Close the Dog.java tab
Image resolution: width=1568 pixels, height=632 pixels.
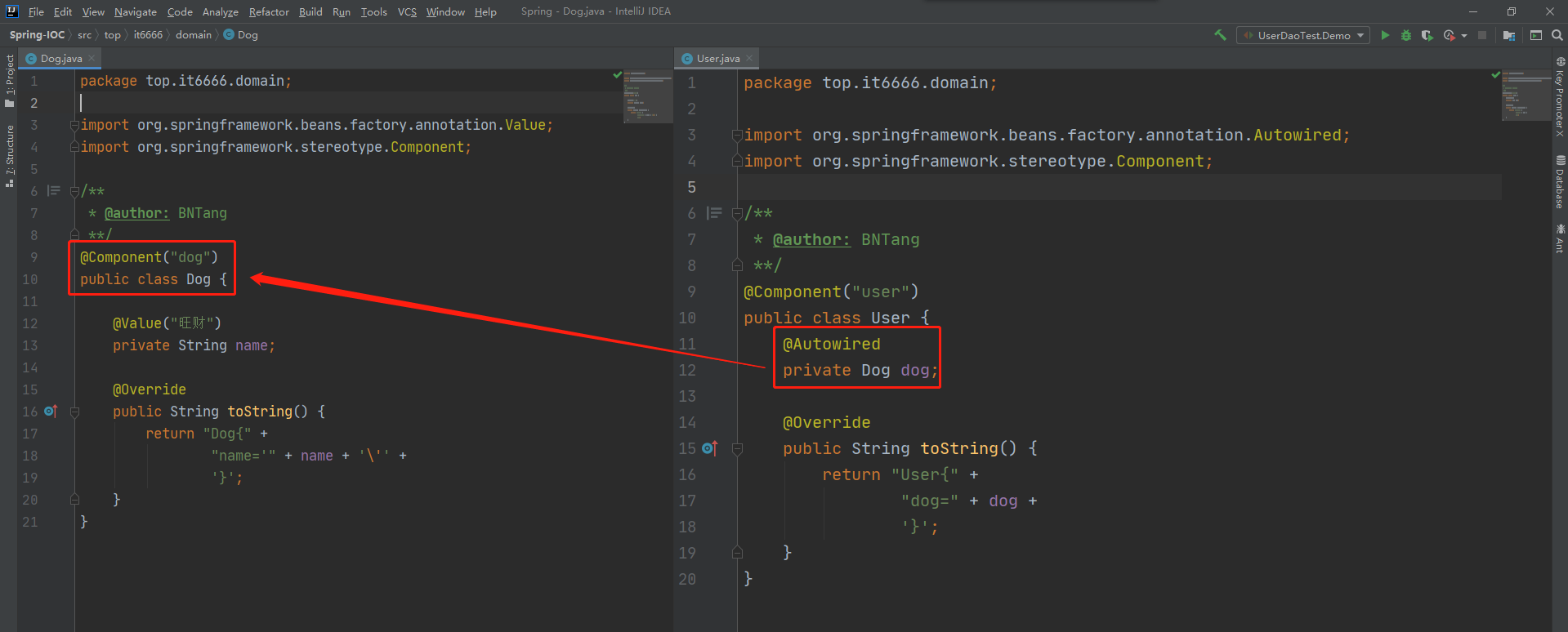[92, 58]
